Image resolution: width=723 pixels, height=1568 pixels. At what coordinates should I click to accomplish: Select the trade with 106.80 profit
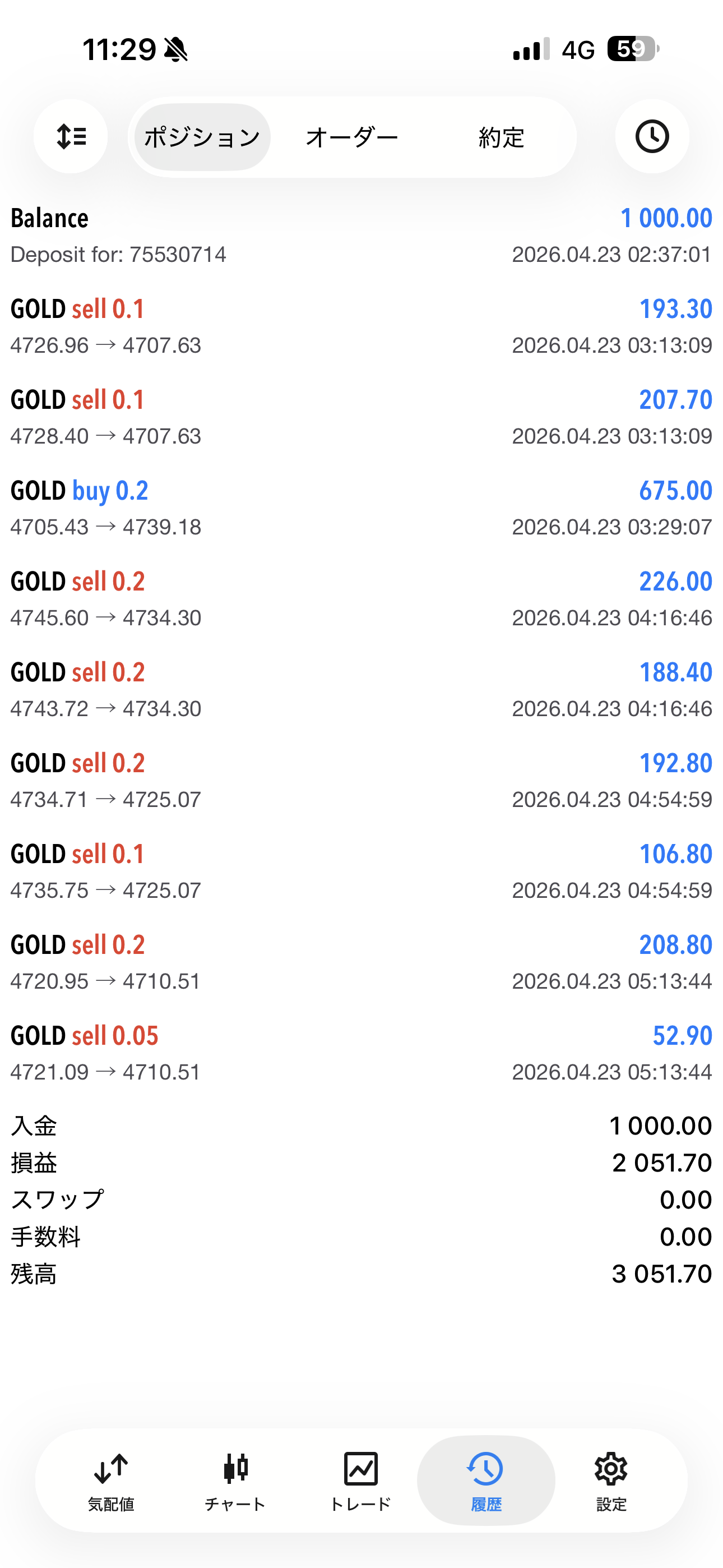(361, 871)
